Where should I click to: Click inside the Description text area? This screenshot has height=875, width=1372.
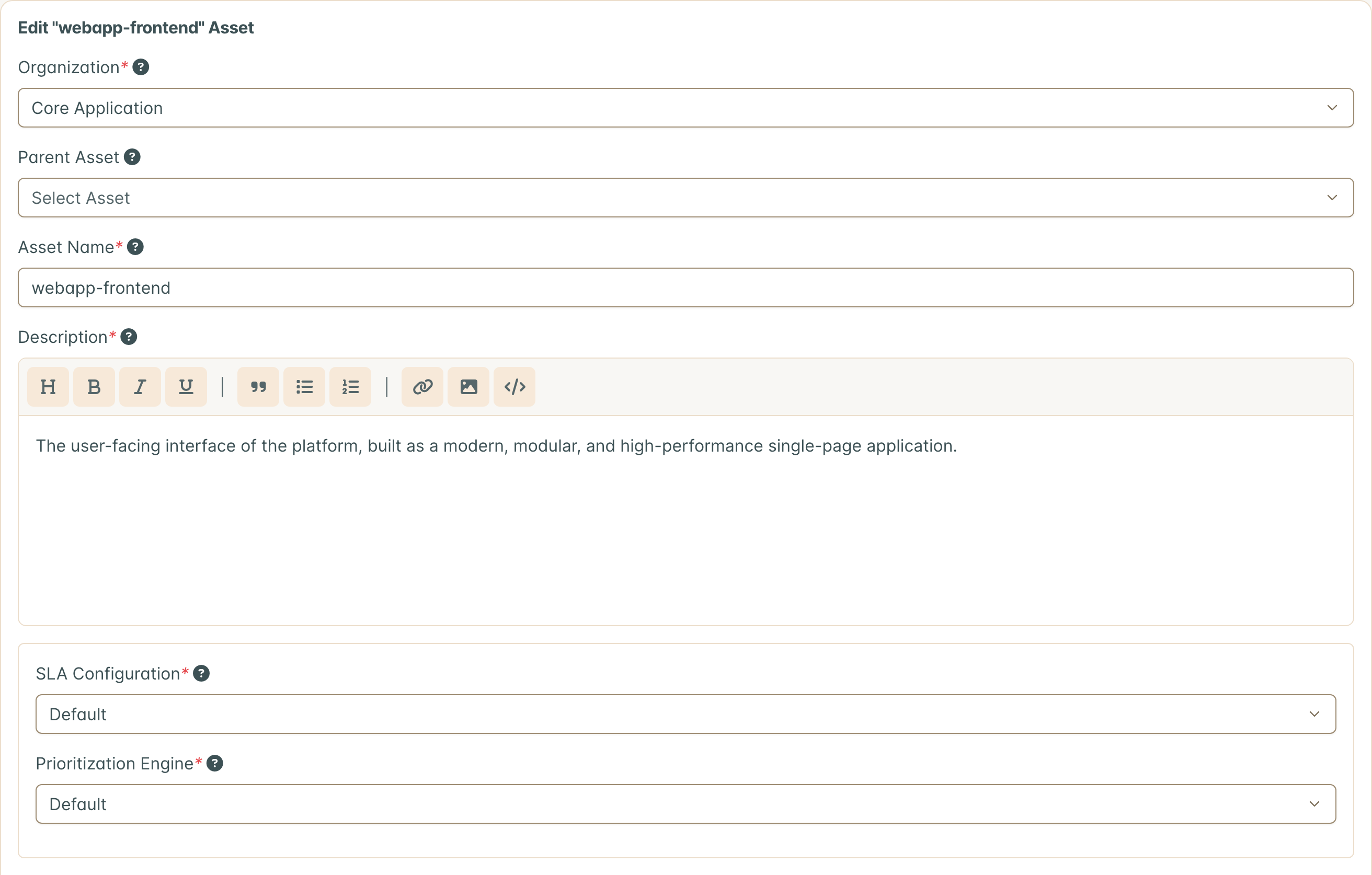click(x=686, y=521)
